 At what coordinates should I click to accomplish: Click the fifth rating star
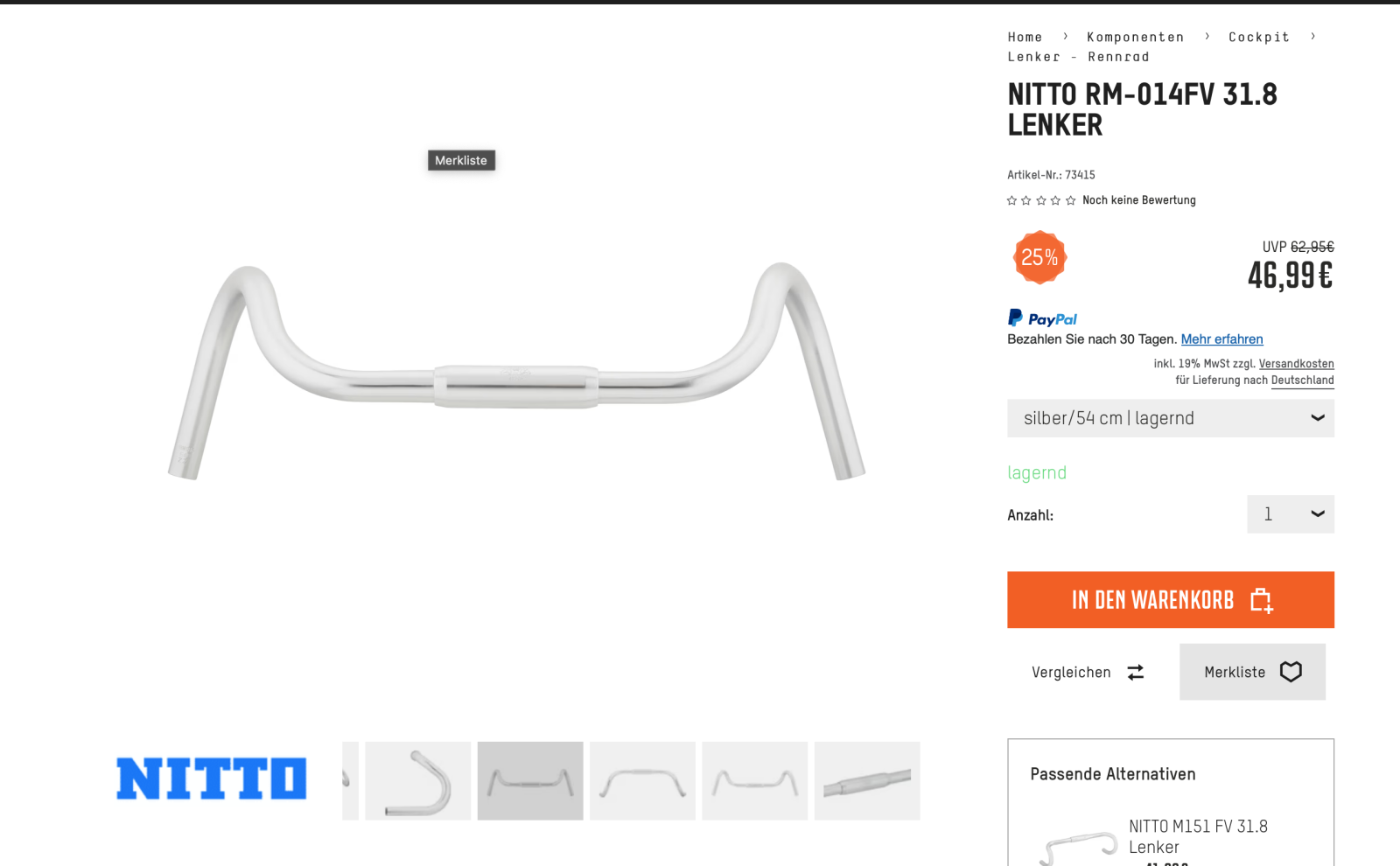(1070, 200)
